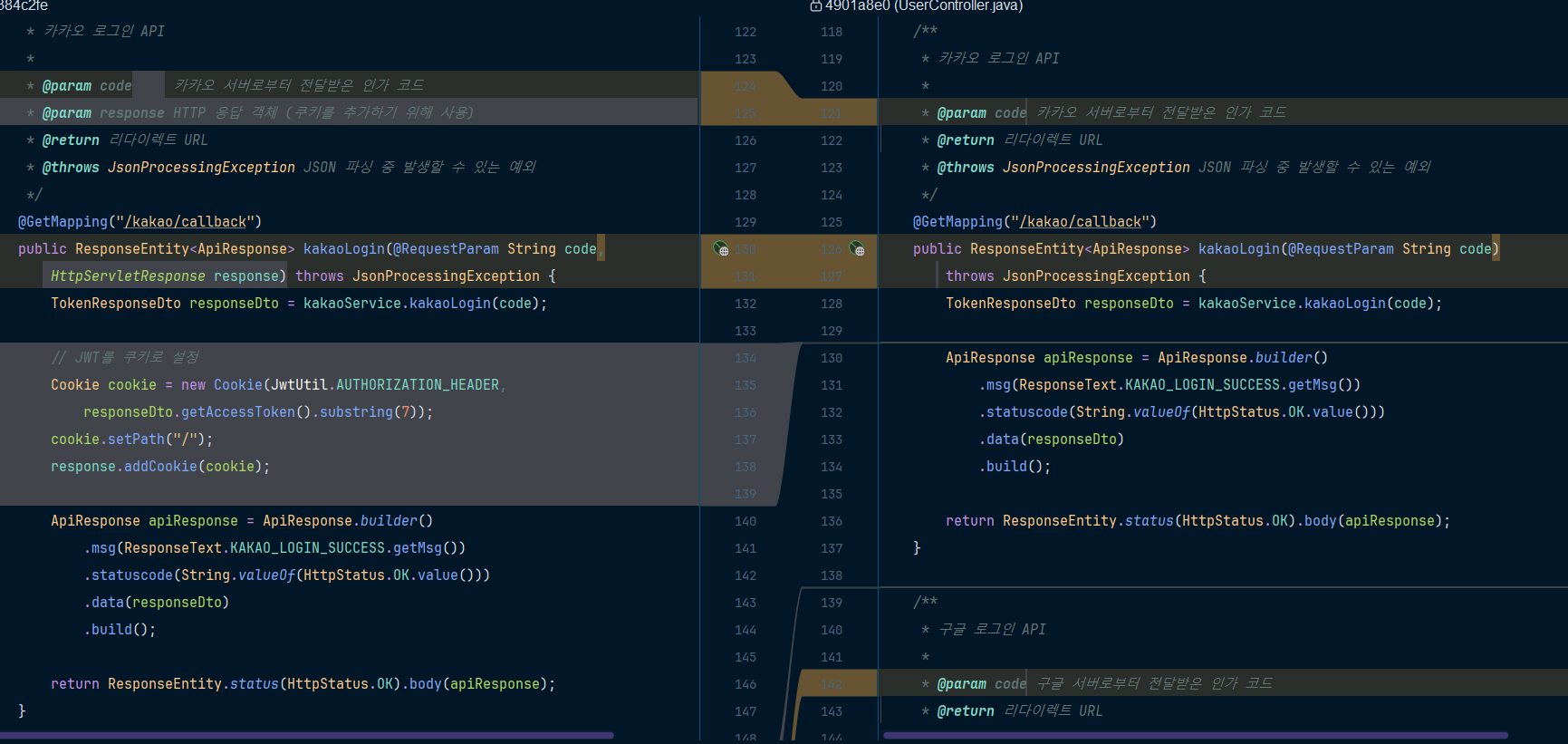
Task: Click 'ApiResponse.builder()' in right pane
Action: tap(1243, 358)
